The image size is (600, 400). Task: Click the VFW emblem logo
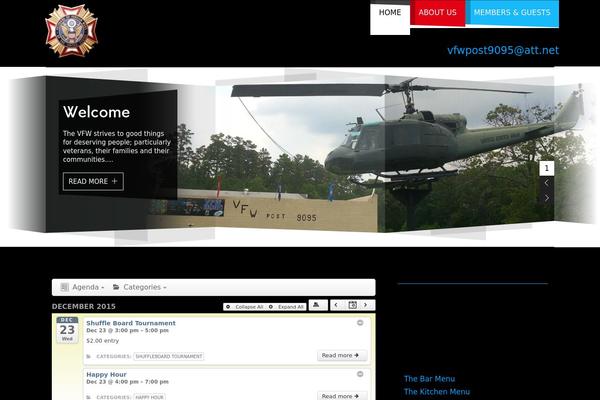coord(72,30)
